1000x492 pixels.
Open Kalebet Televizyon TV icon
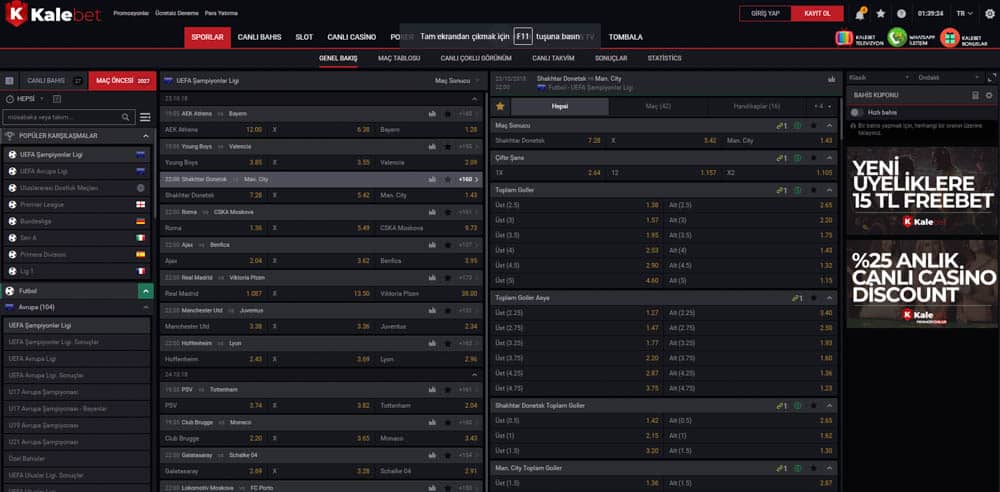(844, 38)
